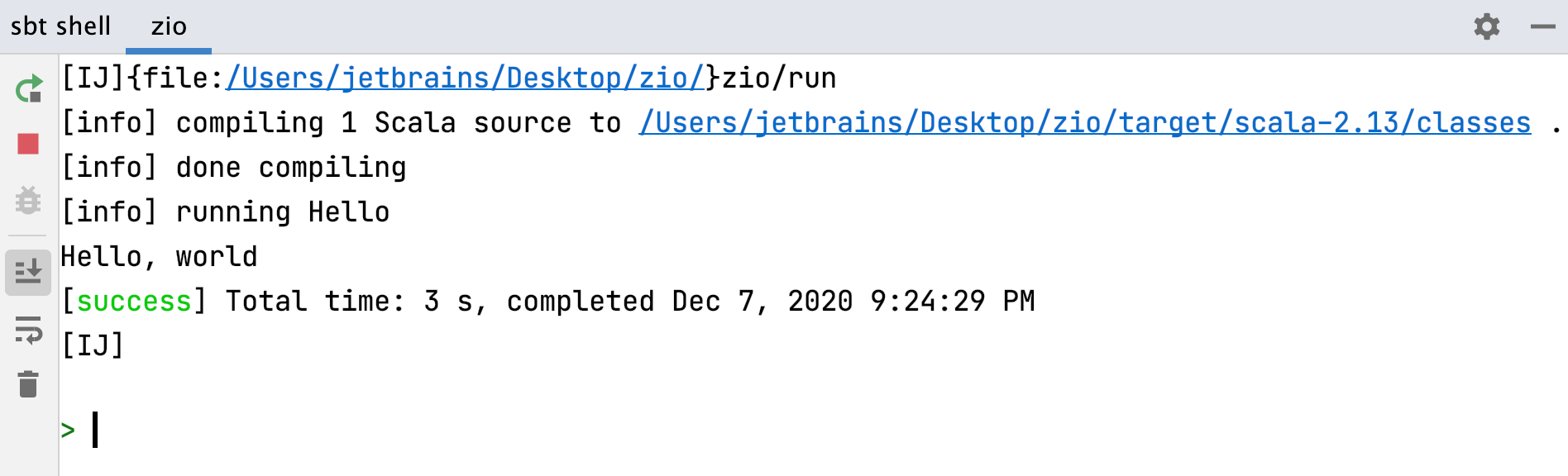Viewport: 1568px width, 476px height.
Task: Hide the sbt shell tool window
Action: [1542, 26]
